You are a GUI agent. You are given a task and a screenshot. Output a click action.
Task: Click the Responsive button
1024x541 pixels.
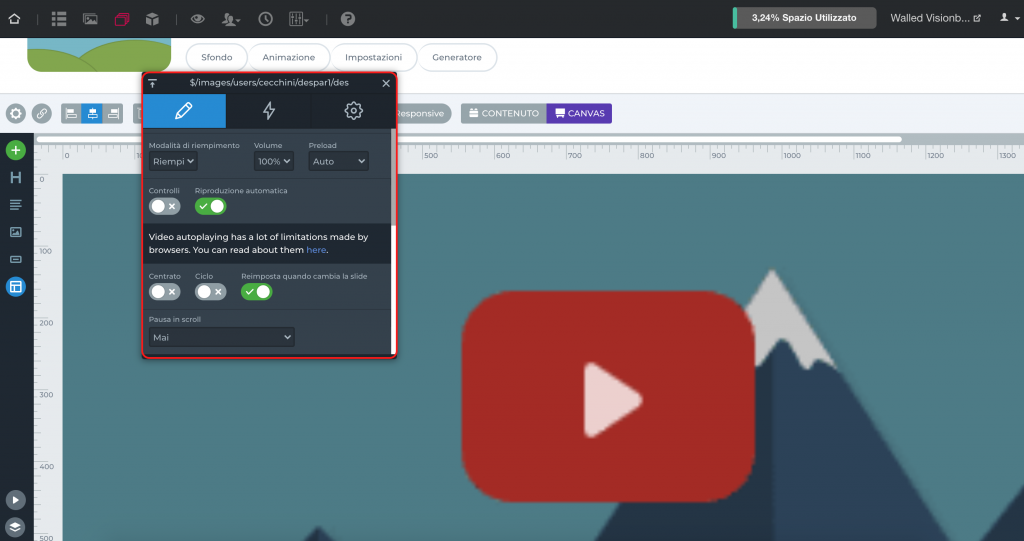(423, 114)
